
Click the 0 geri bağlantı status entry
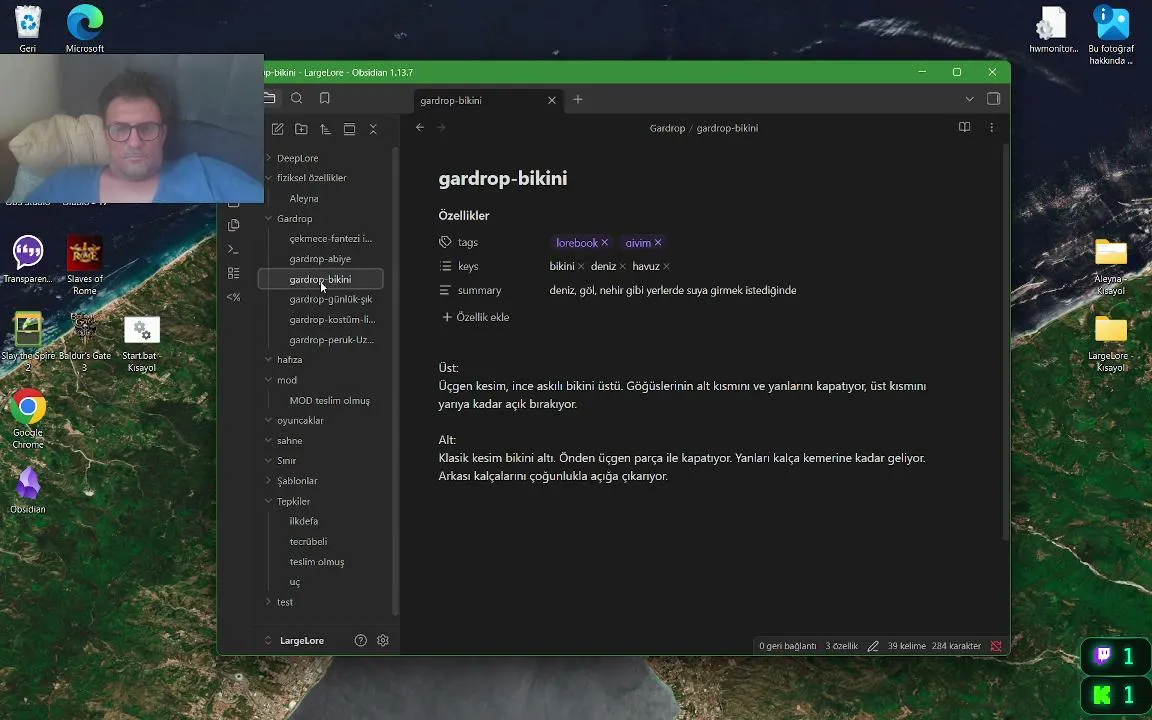coord(788,647)
